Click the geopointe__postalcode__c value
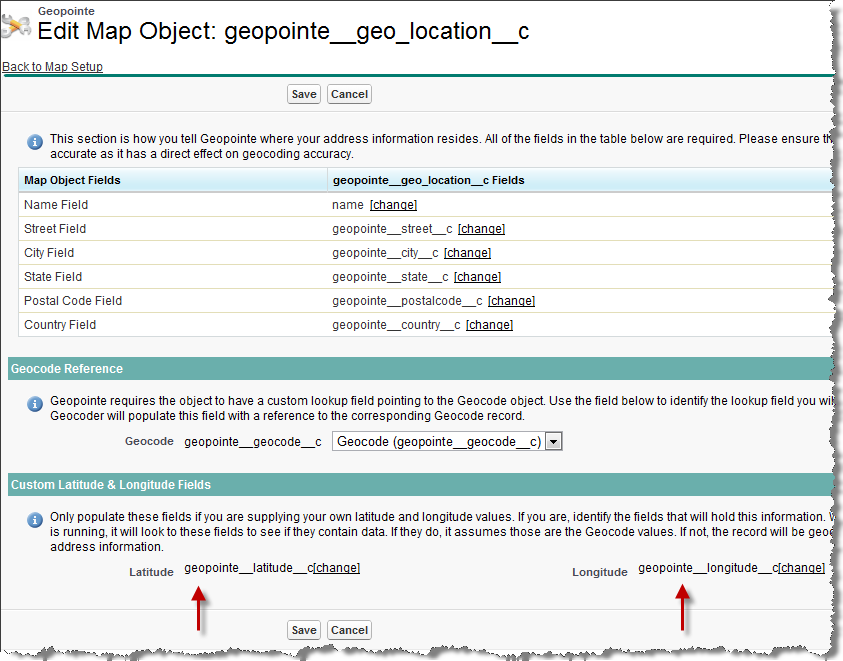Viewport: 843px width, 661px height. tap(408, 301)
